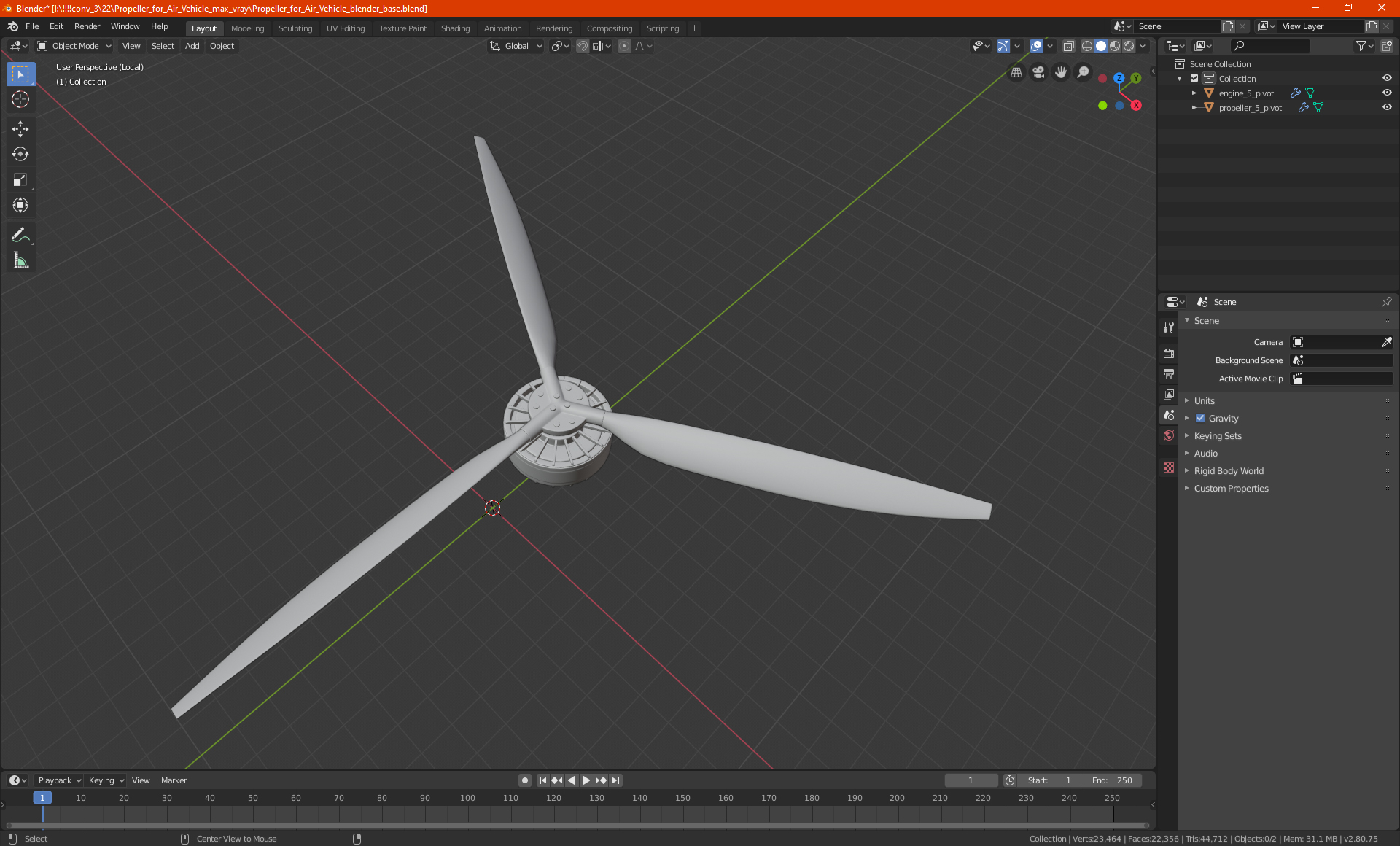Click the Playback menu button
Image resolution: width=1400 pixels, height=846 pixels.
(58, 780)
